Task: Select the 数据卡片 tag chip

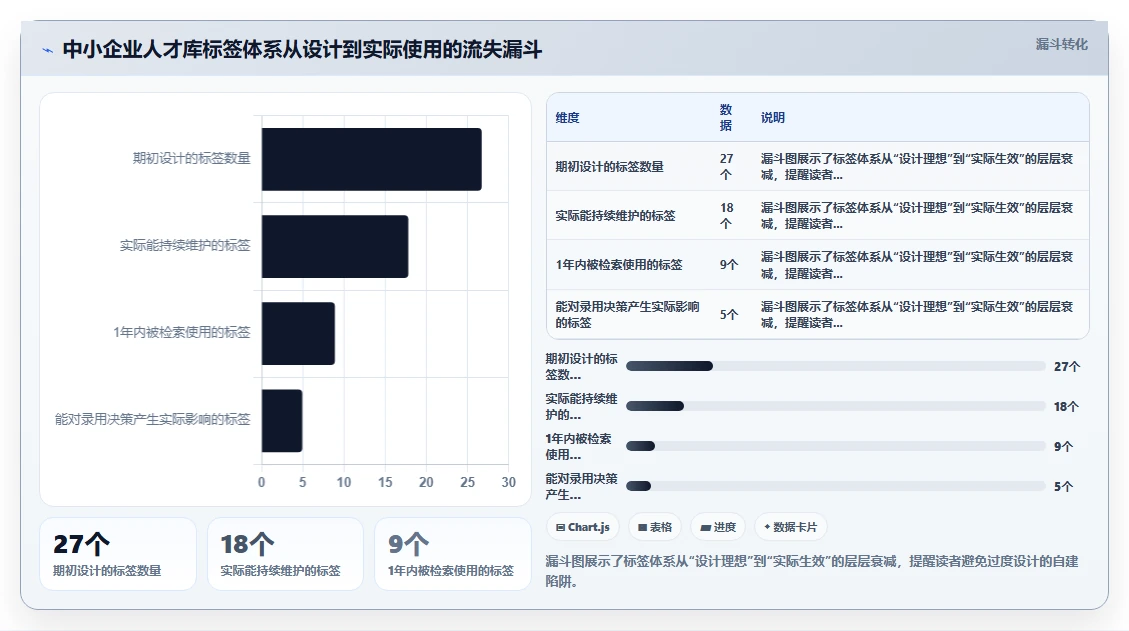Action: (791, 527)
